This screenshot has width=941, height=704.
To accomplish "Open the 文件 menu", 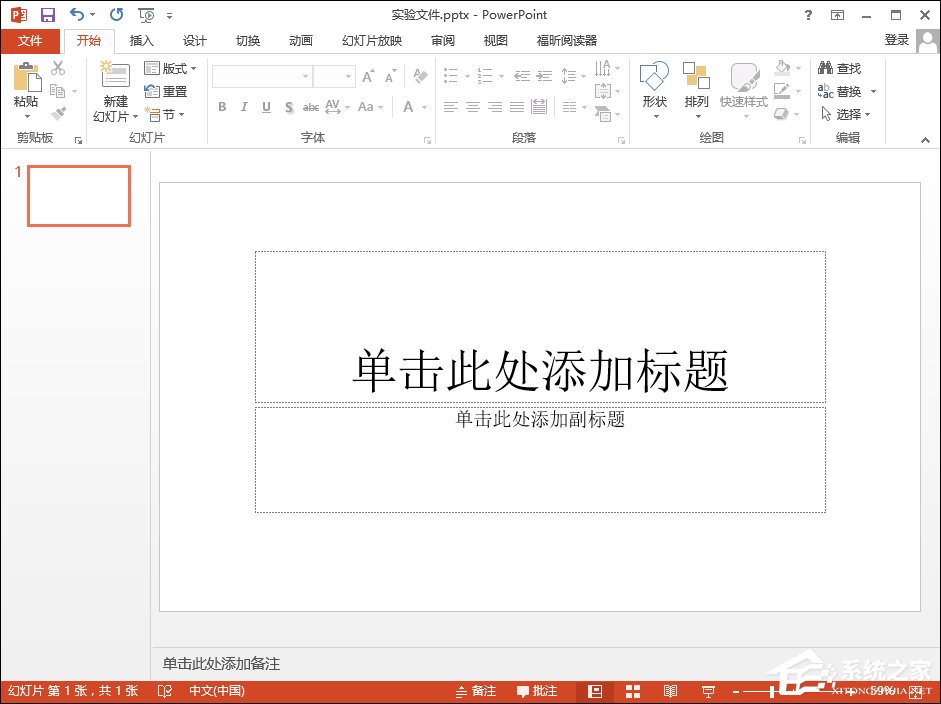I will (x=31, y=40).
